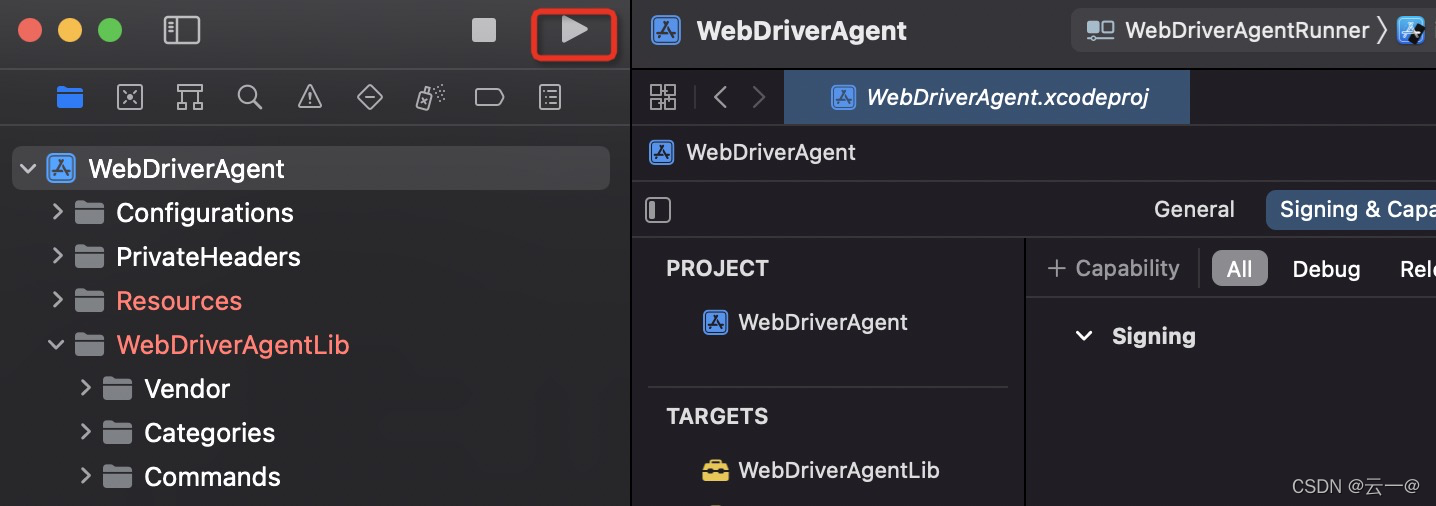
Task: Show All configurations filter
Action: coord(1239,269)
